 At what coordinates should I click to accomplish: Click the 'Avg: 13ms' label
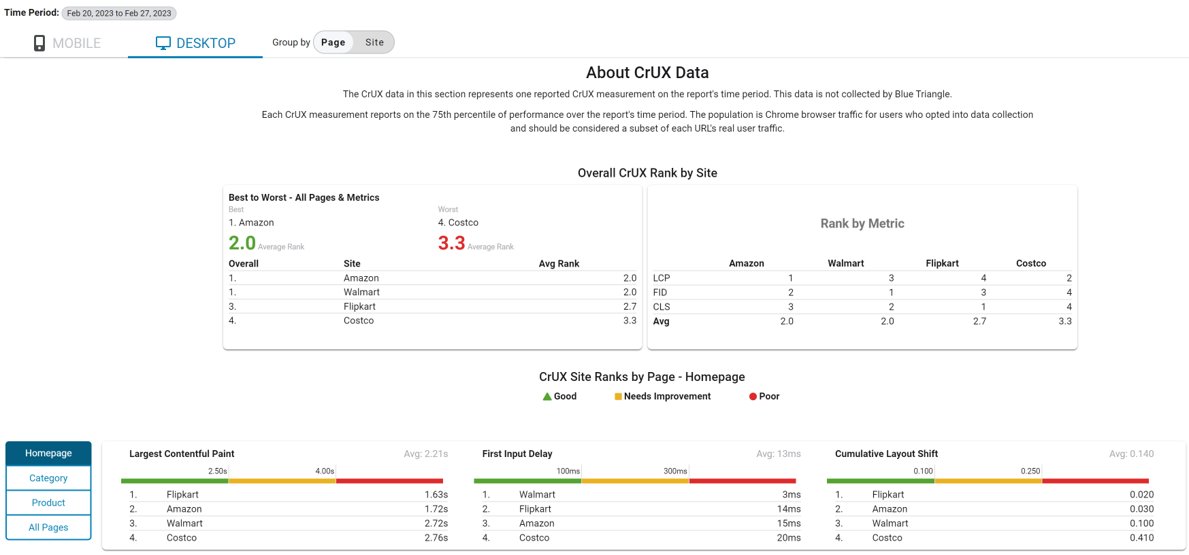[x=778, y=454]
